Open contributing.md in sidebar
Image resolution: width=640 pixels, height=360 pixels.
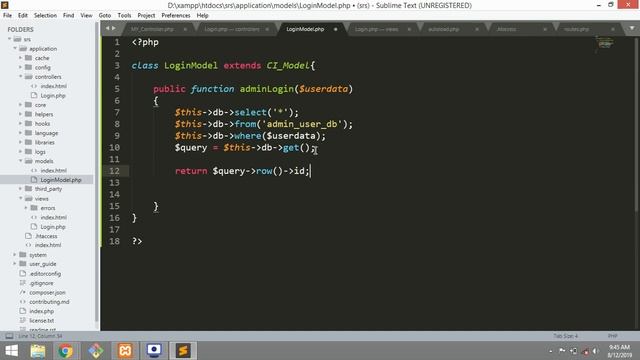(x=49, y=302)
